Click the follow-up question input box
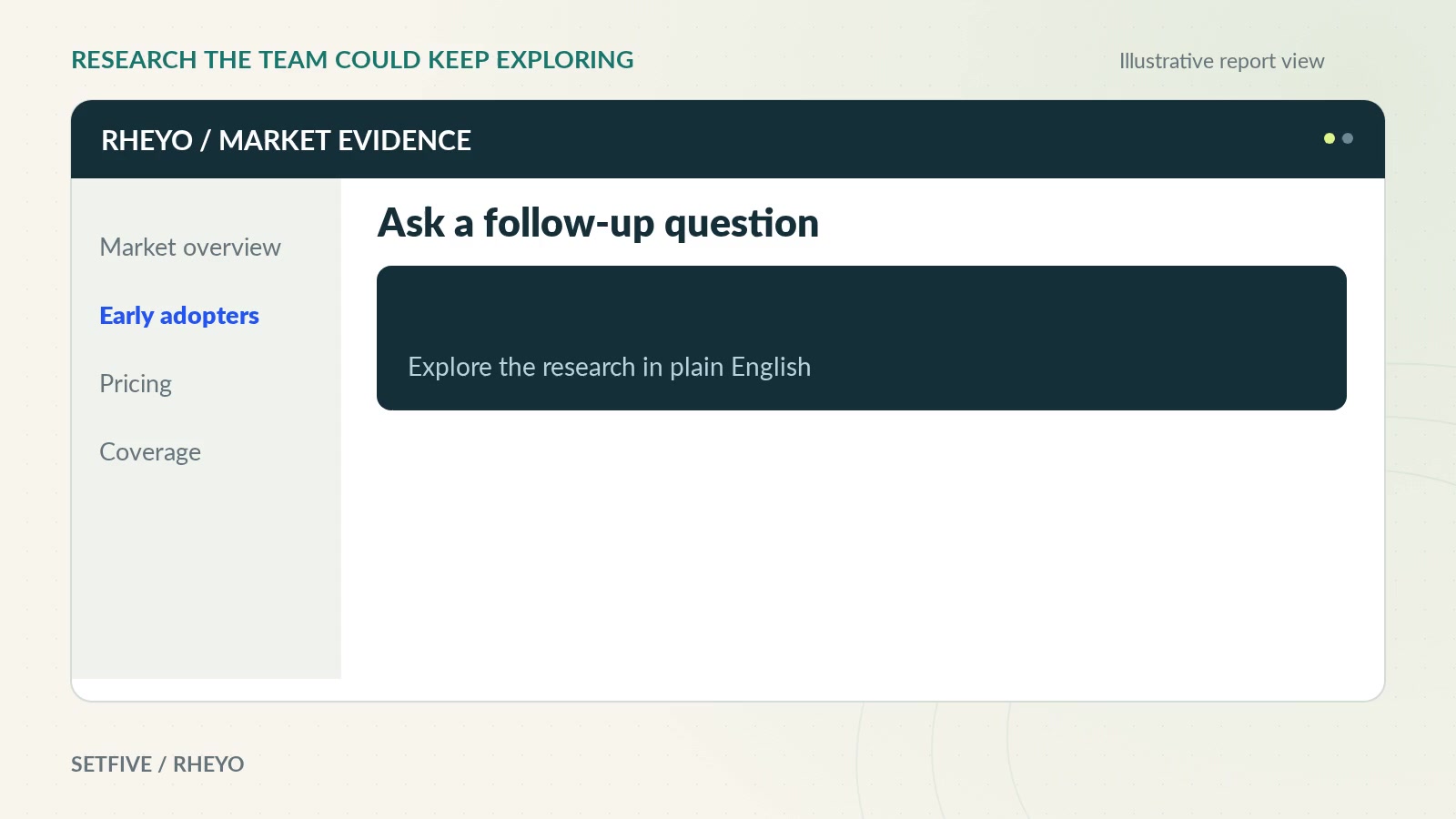1456x819 pixels. [862, 338]
